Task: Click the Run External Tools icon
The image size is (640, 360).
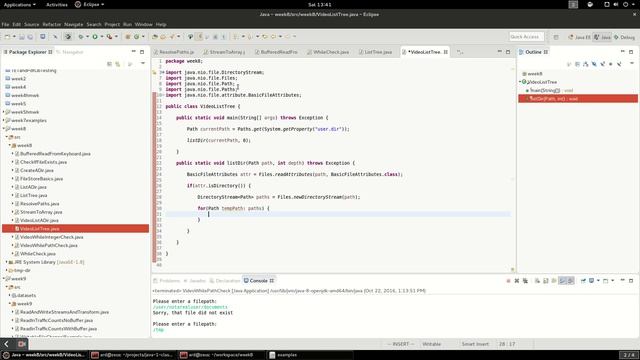Action: coord(109,37)
